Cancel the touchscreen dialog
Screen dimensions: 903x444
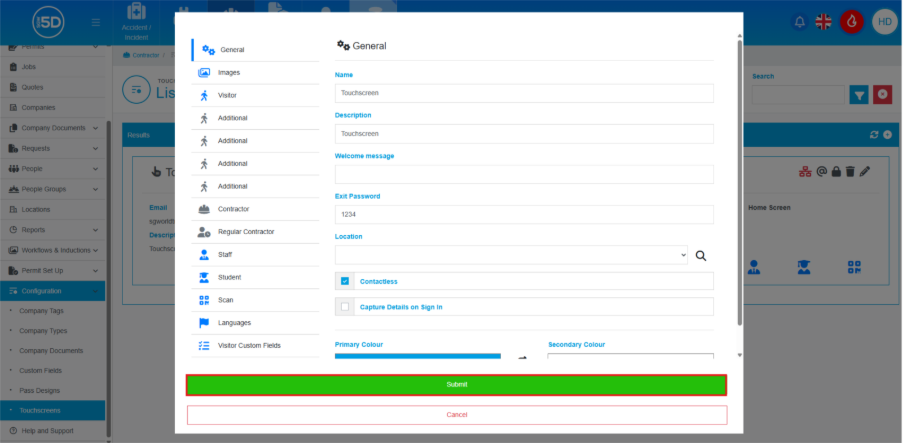[x=457, y=415]
